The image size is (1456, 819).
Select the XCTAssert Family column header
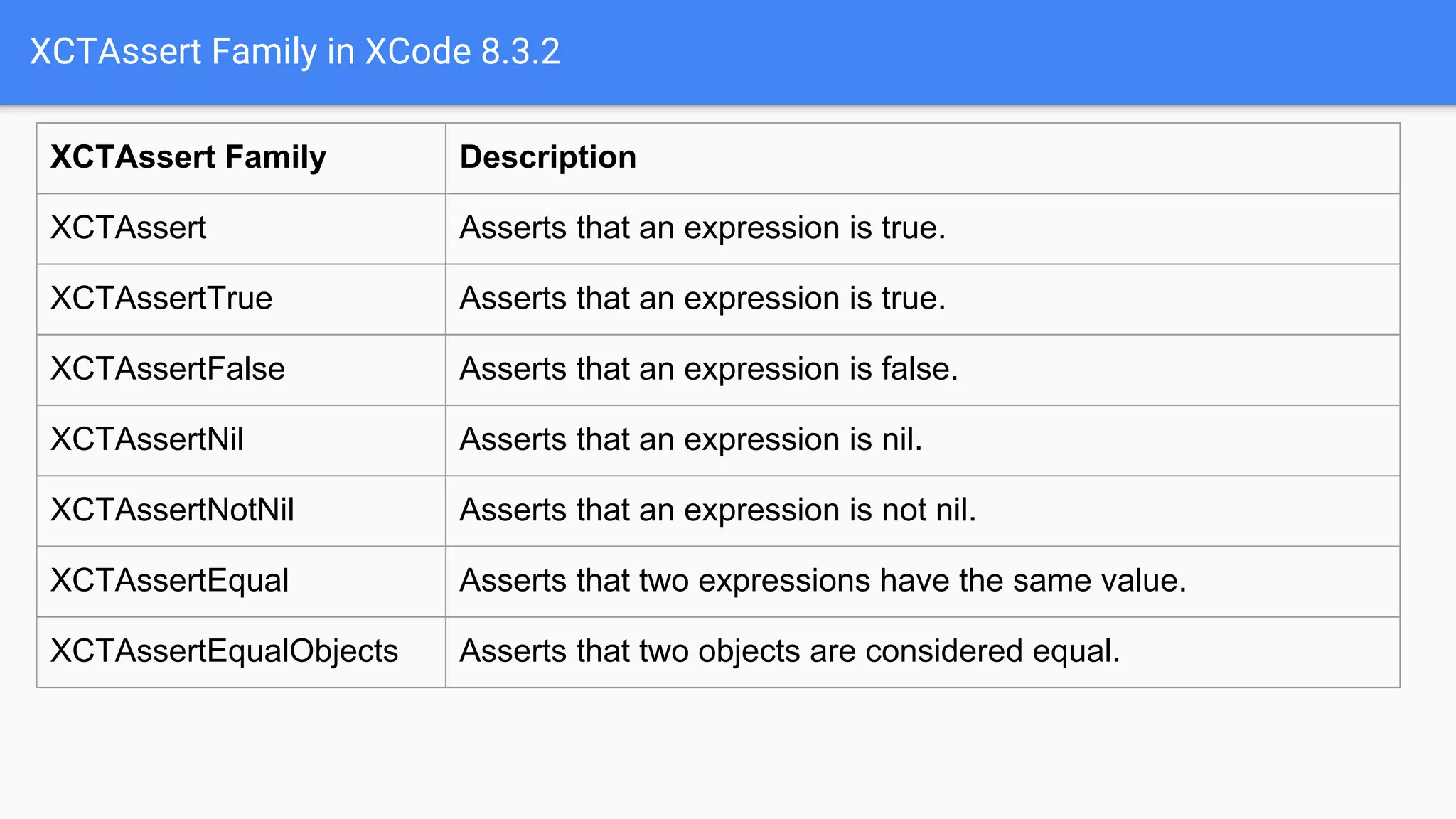(x=188, y=157)
